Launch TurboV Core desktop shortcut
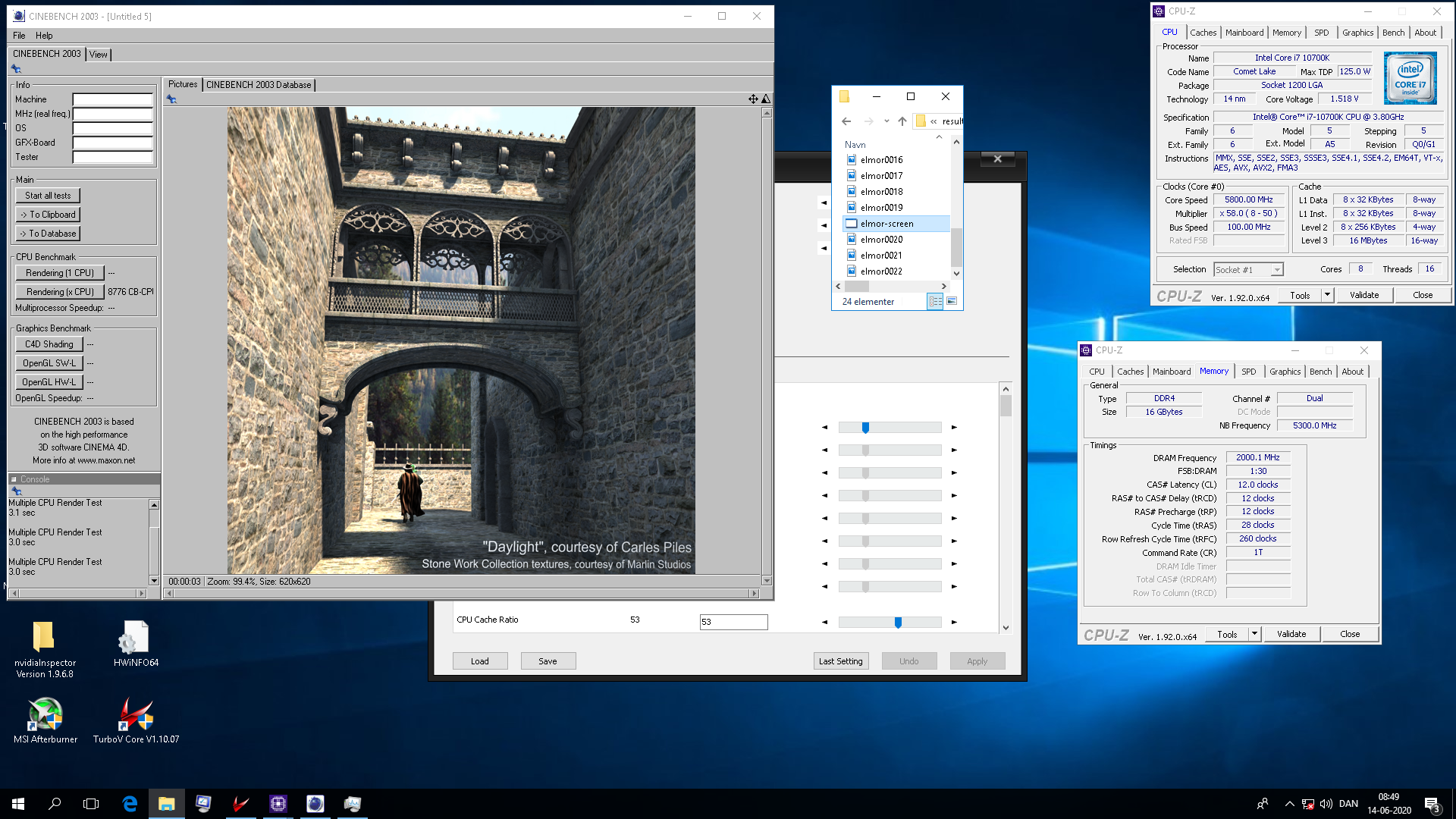 point(136,720)
